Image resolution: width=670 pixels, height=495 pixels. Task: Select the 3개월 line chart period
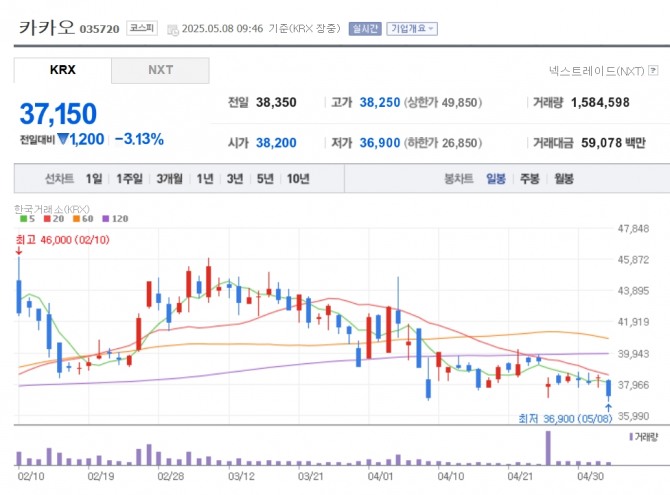pos(169,179)
